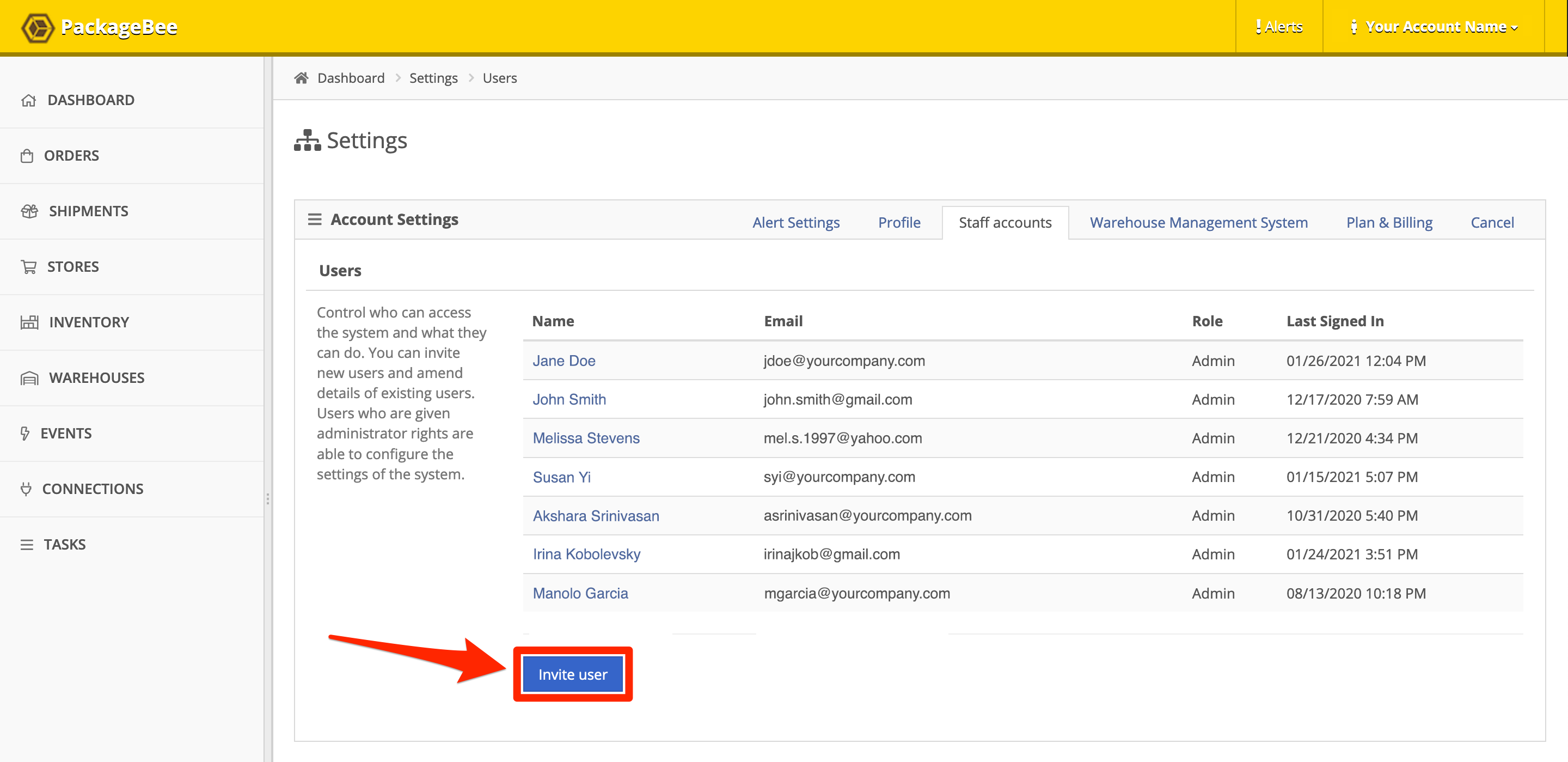This screenshot has width=1568, height=762.
Task: Click the Account Settings hamburger icon
Action: point(314,220)
